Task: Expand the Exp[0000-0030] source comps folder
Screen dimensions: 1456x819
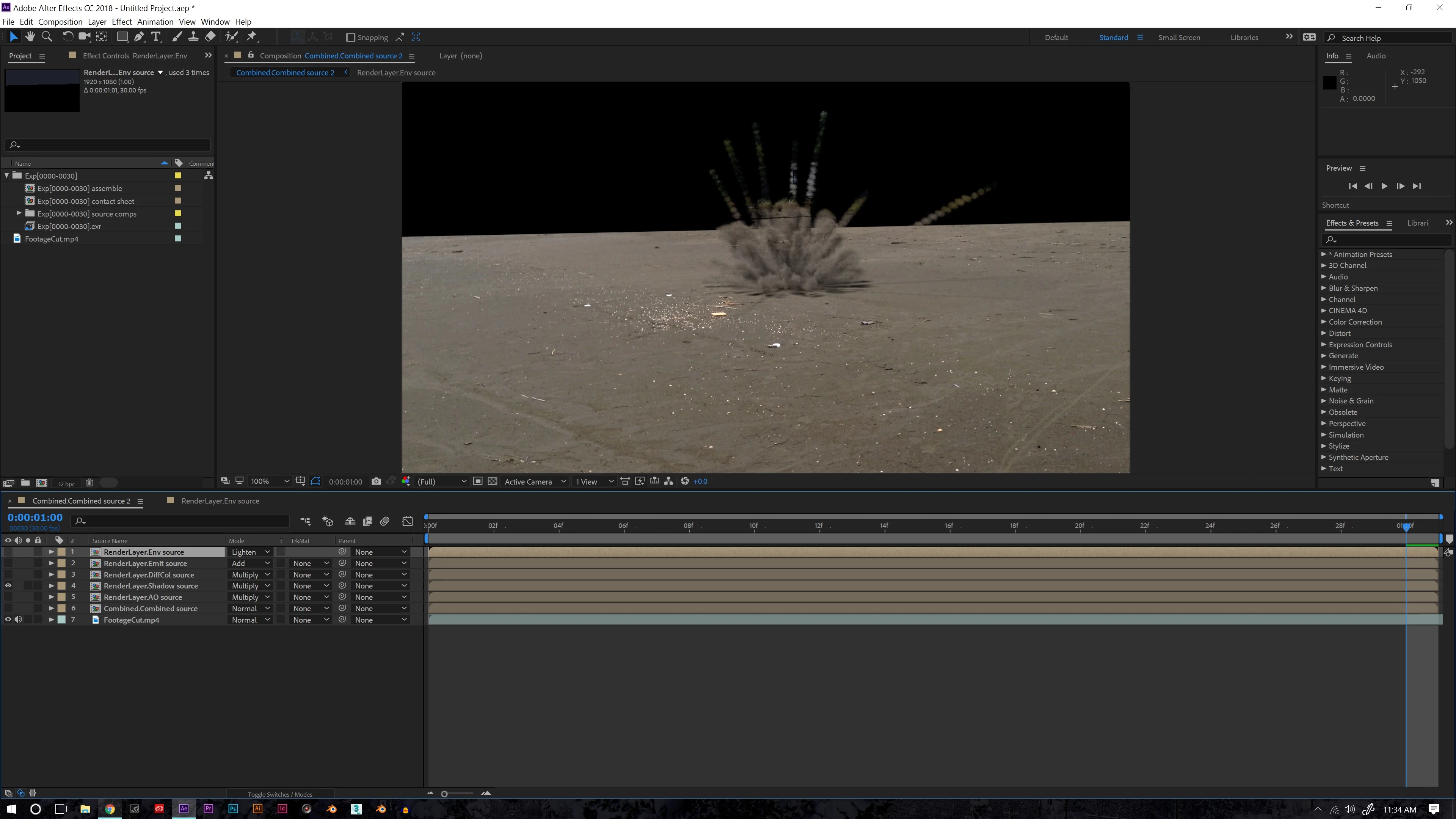Action: click(19, 213)
